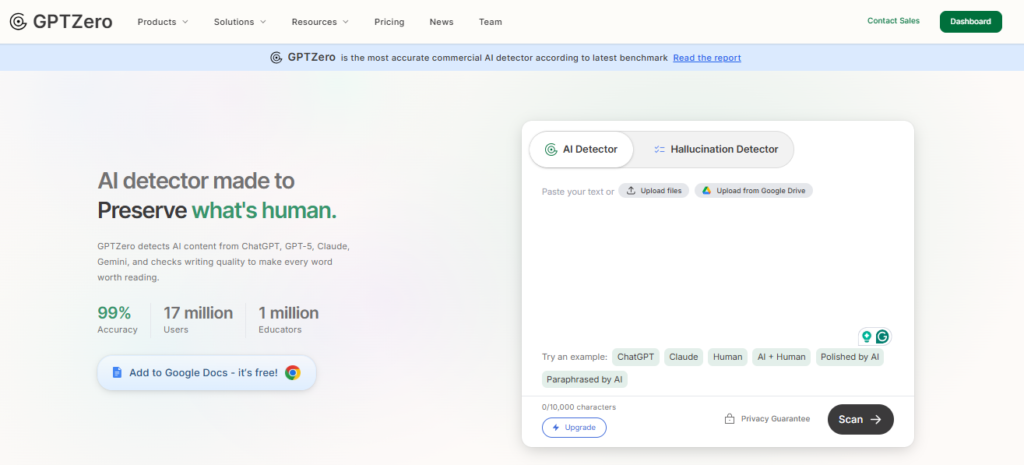Open the Team page

point(490,22)
